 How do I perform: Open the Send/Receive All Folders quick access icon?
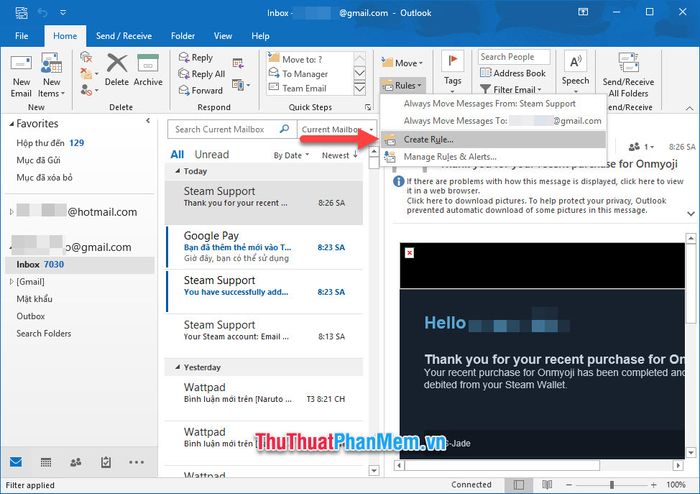21,12
